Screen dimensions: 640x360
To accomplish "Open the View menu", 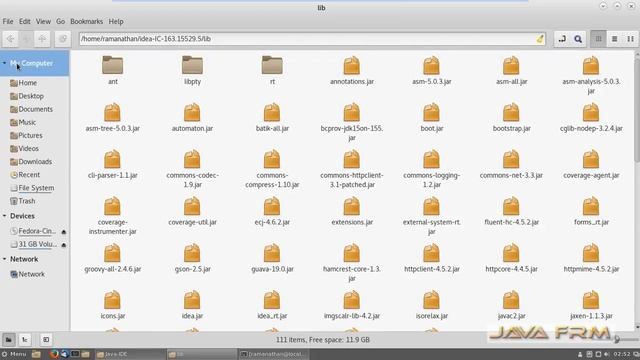I will (43, 21).
